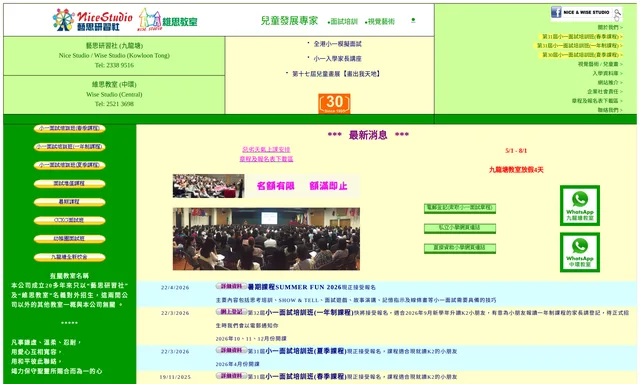Screen dimensions: 640x384
Task: Select 小一面試培訓班(一年制課程) sidebar button
Action: click(x=70, y=147)
